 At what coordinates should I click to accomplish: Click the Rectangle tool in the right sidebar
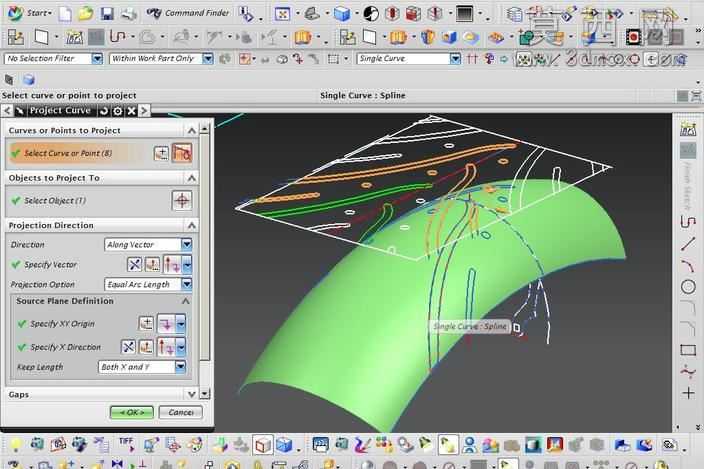click(688, 350)
